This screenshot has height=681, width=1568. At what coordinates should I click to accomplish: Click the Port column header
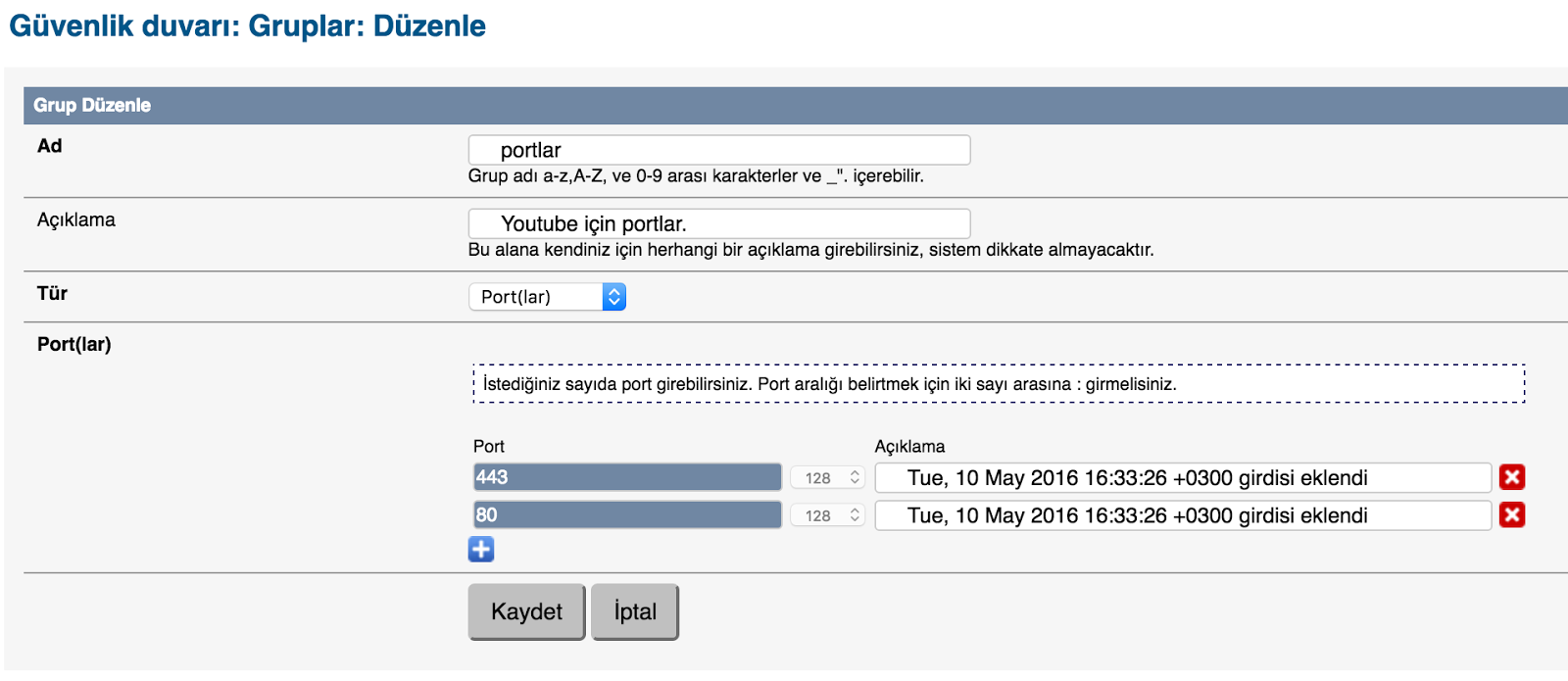[x=489, y=447]
